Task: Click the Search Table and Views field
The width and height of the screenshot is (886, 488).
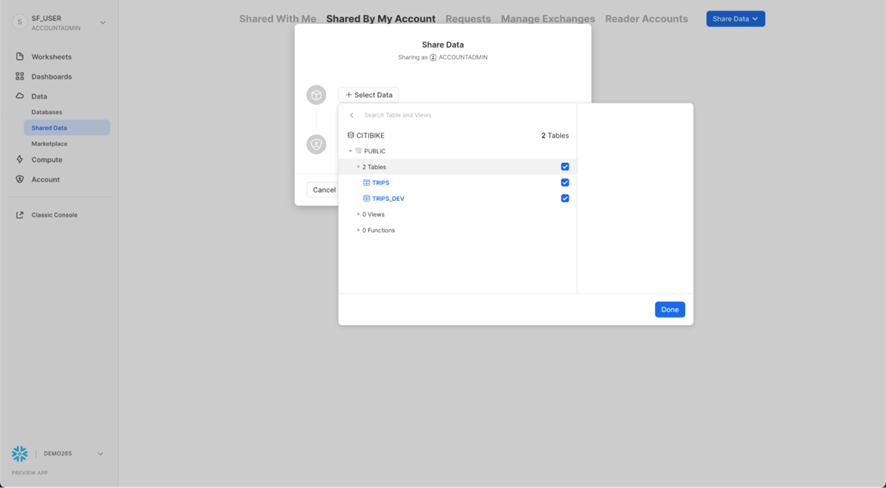Action: (x=440, y=115)
